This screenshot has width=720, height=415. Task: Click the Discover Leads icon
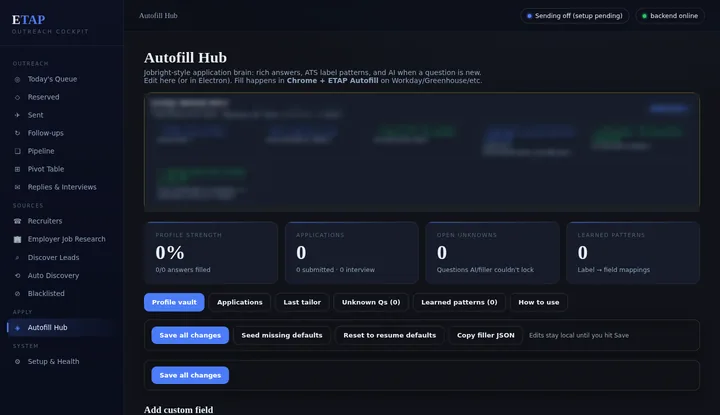[17, 258]
